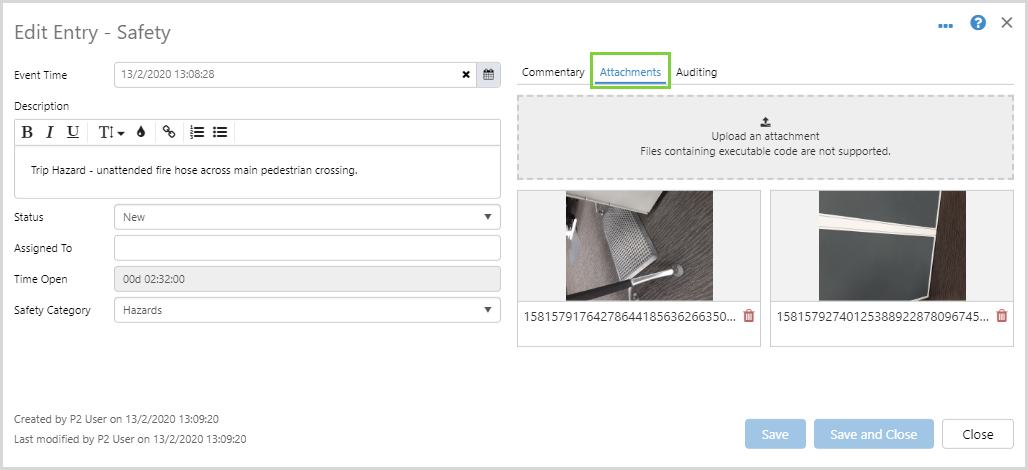Click the Save button
This screenshot has height=470, width=1028.
[x=775, y=434]
